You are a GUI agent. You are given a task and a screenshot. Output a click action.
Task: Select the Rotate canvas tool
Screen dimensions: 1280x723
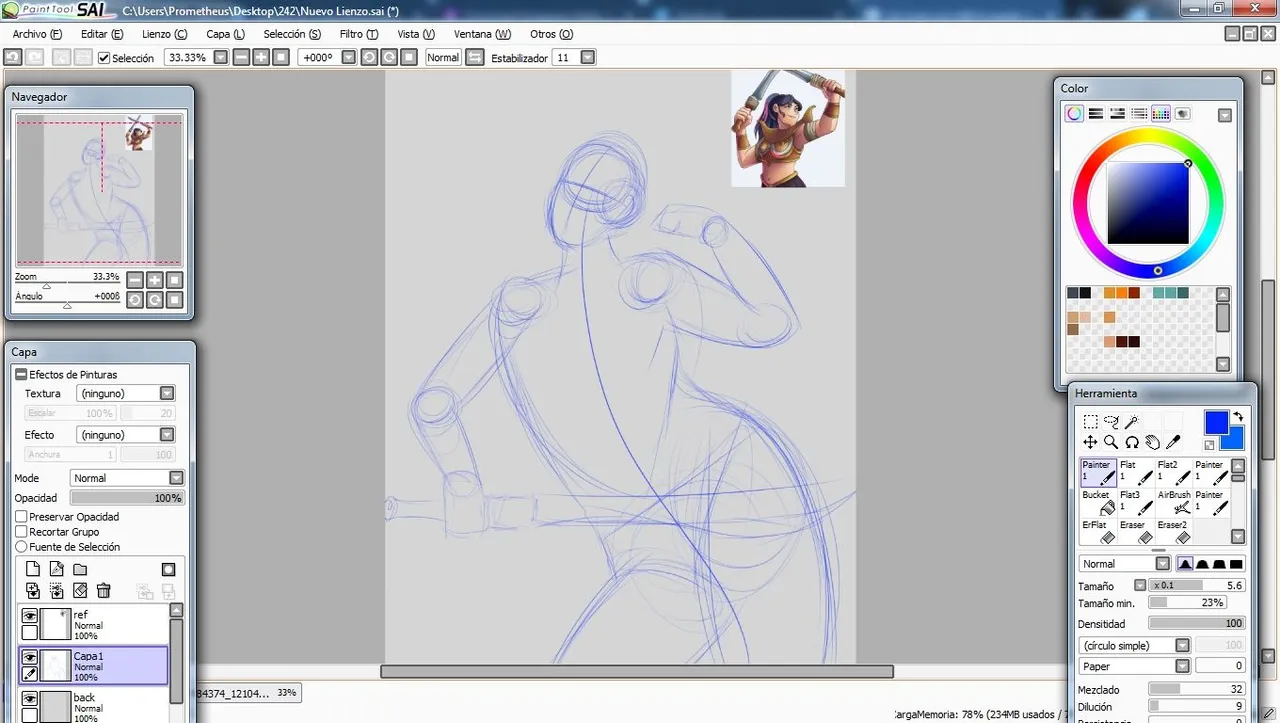click(x=1131, y=442)
